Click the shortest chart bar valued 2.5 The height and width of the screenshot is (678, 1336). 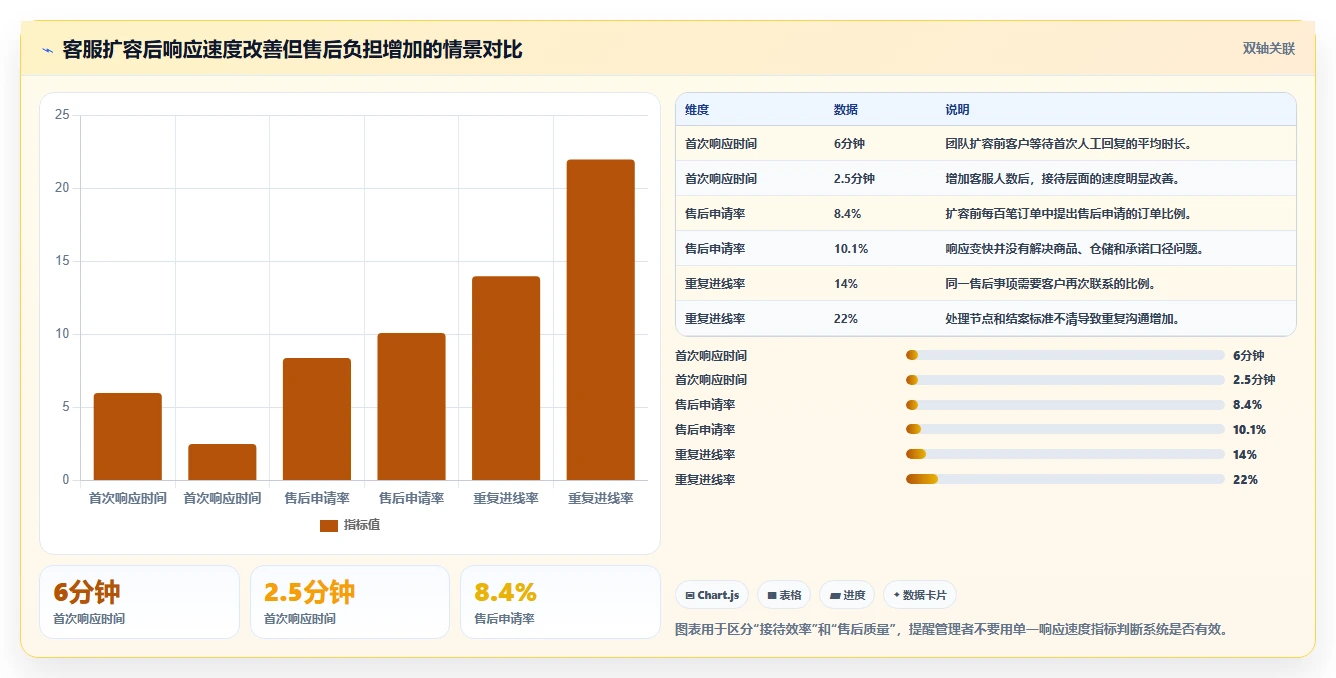(222, 462)
